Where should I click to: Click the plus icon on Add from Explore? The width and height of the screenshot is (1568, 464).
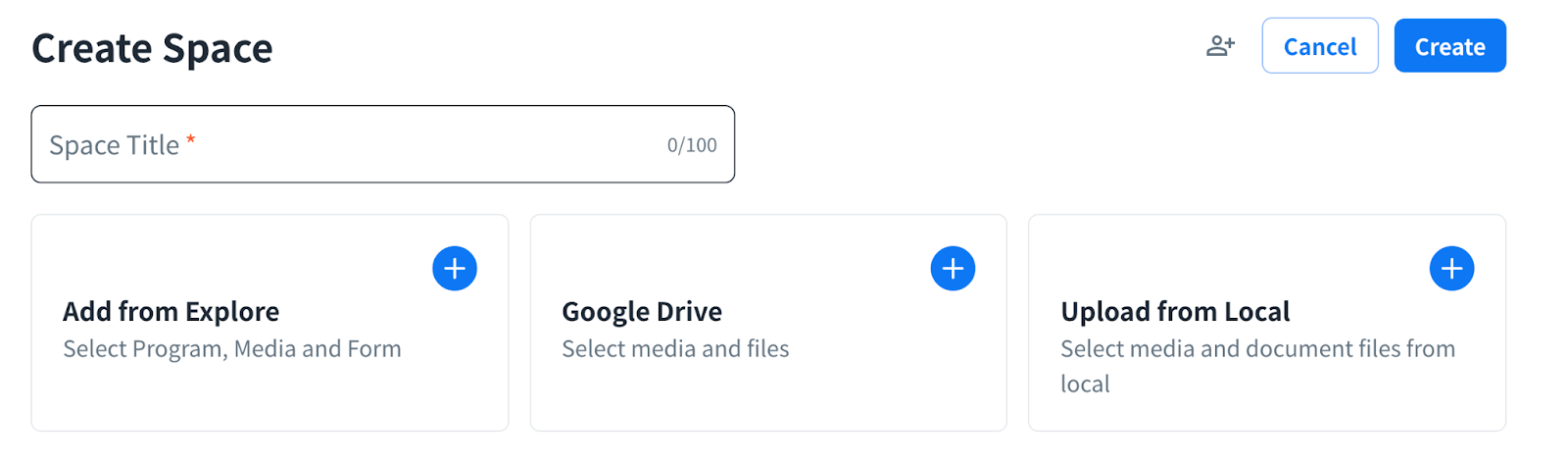pyautogui.click(x=455, y=269)
